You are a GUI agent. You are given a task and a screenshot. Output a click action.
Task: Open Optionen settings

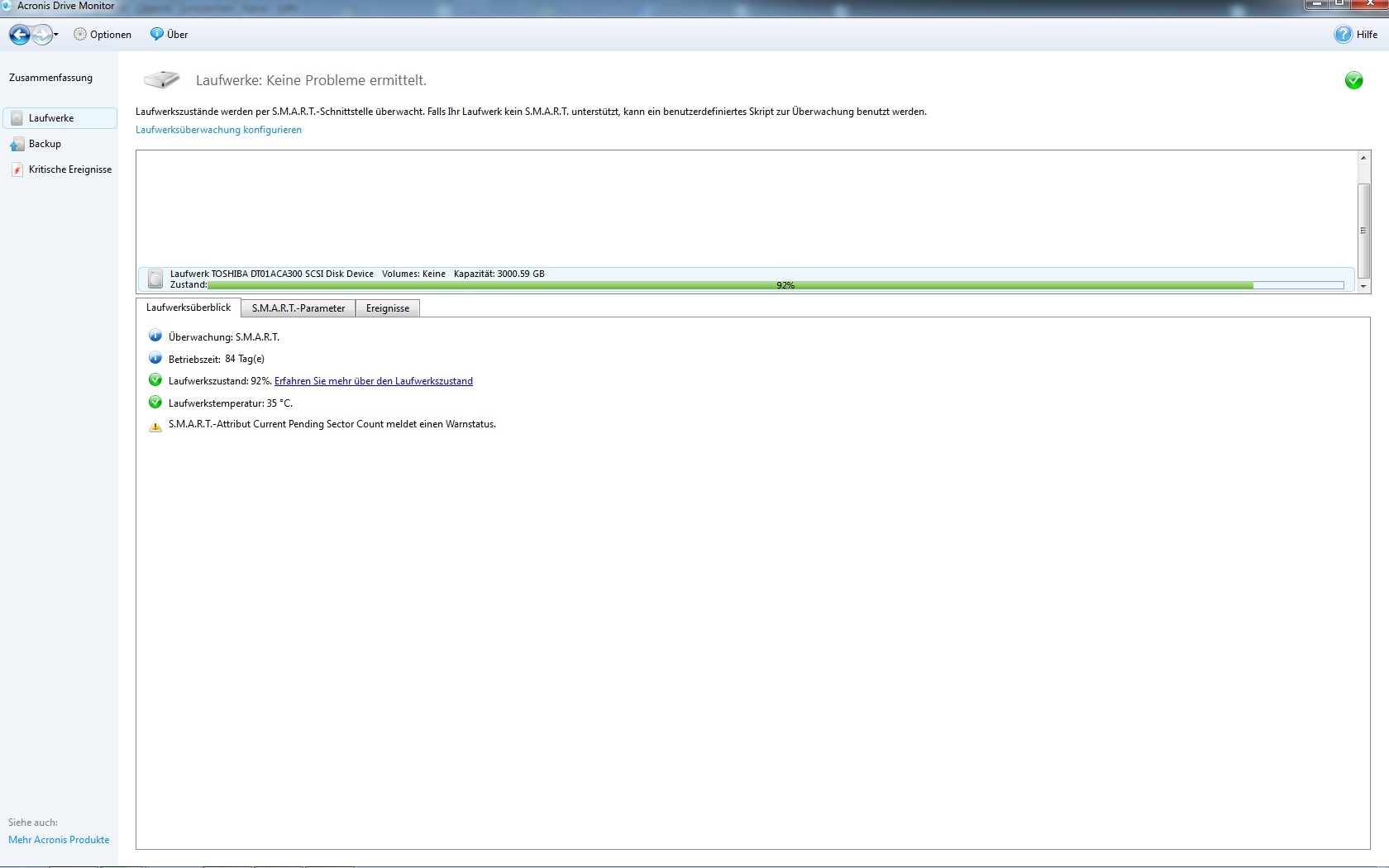[103, 35]
